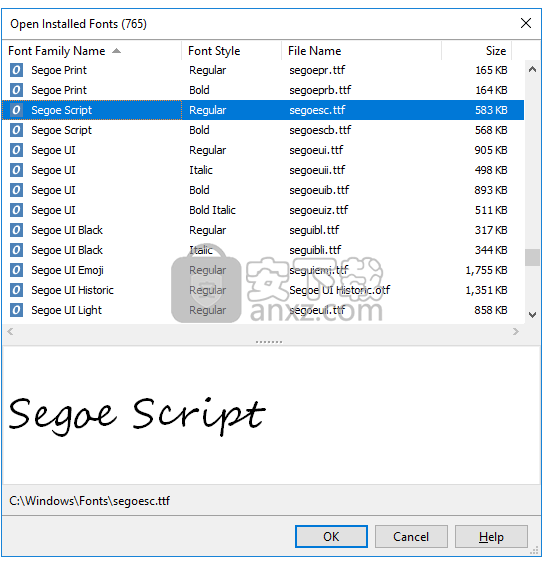The height and width of the screenshot is (569, 558).
Task: Click the font icon in the seguibl.ttf row
Action: tap(16, 230)
